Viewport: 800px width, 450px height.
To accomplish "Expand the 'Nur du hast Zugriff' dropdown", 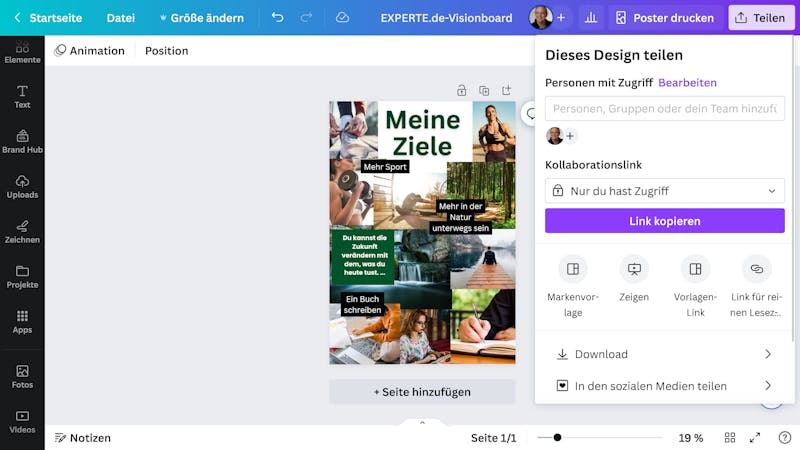I will tap(665, 191).
